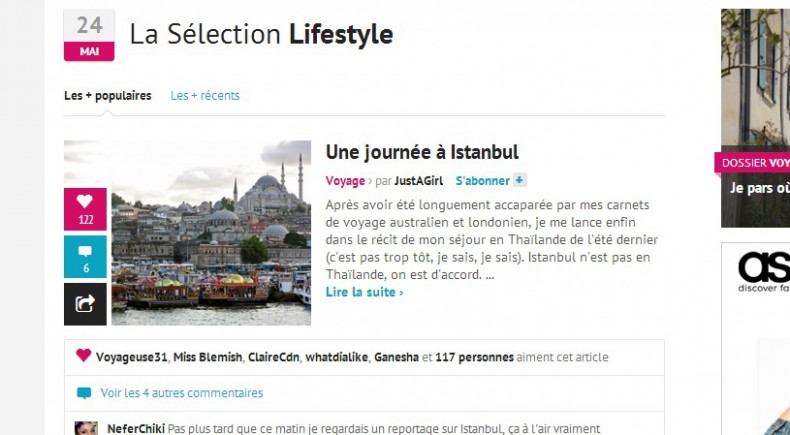Open the Voyage category link
Viewport: 790px width, 435px height.
coord(345,180)
